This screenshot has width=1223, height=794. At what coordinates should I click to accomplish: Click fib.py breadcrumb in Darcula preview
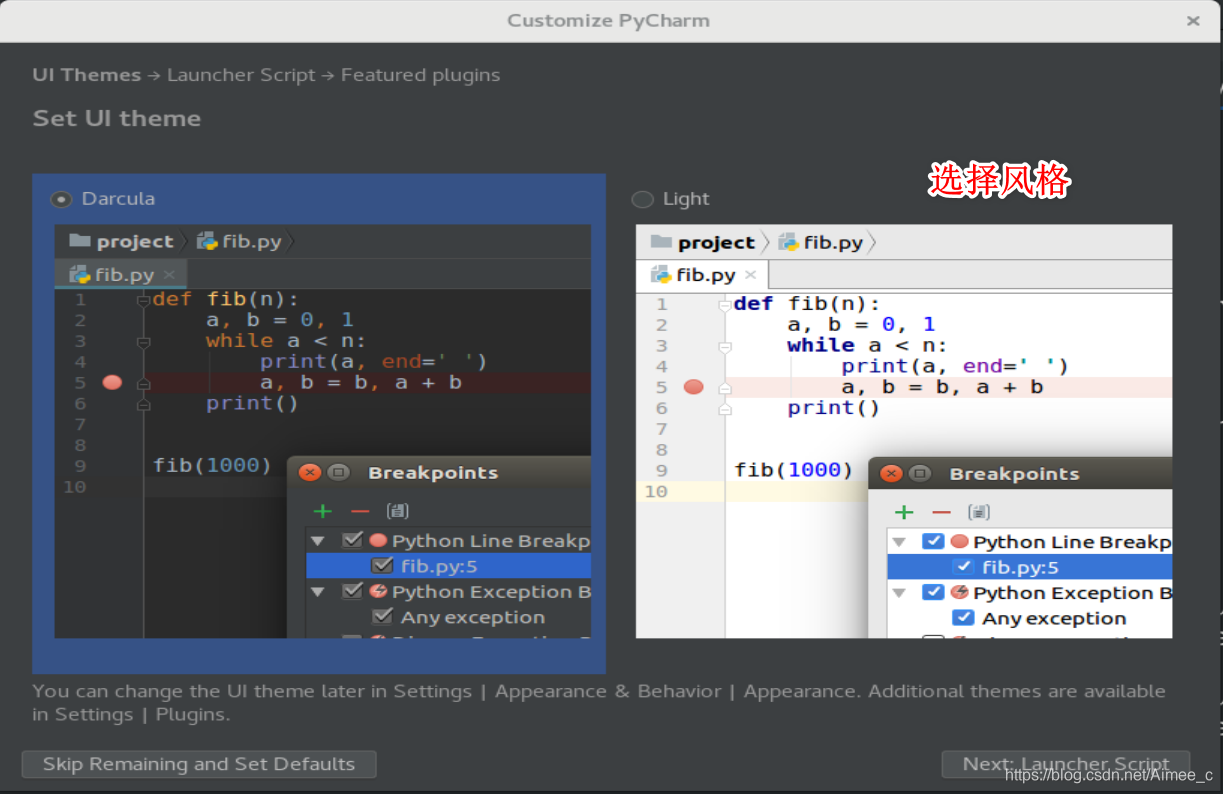point(240,241)
